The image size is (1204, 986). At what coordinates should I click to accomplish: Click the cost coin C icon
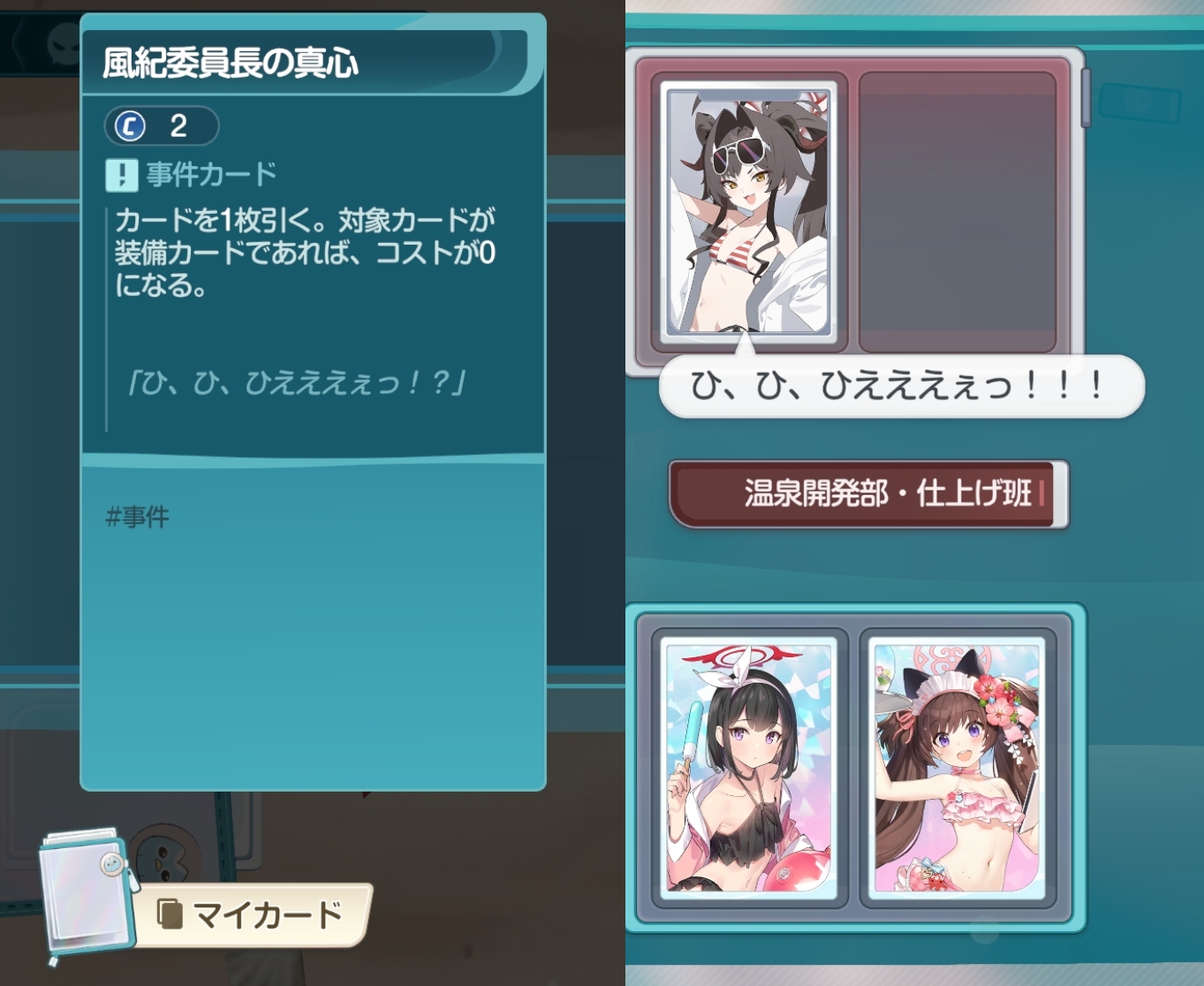coord(130,126)
